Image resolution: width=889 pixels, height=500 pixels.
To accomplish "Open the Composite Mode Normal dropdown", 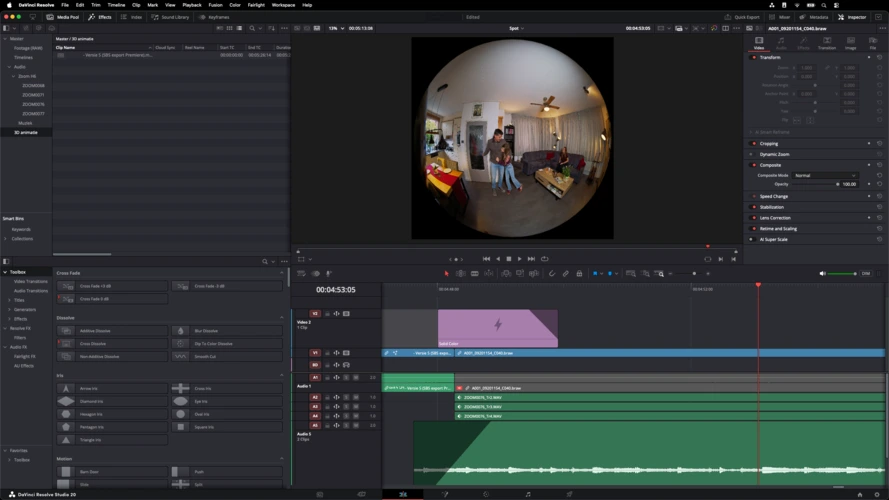I will coord(824,175).
